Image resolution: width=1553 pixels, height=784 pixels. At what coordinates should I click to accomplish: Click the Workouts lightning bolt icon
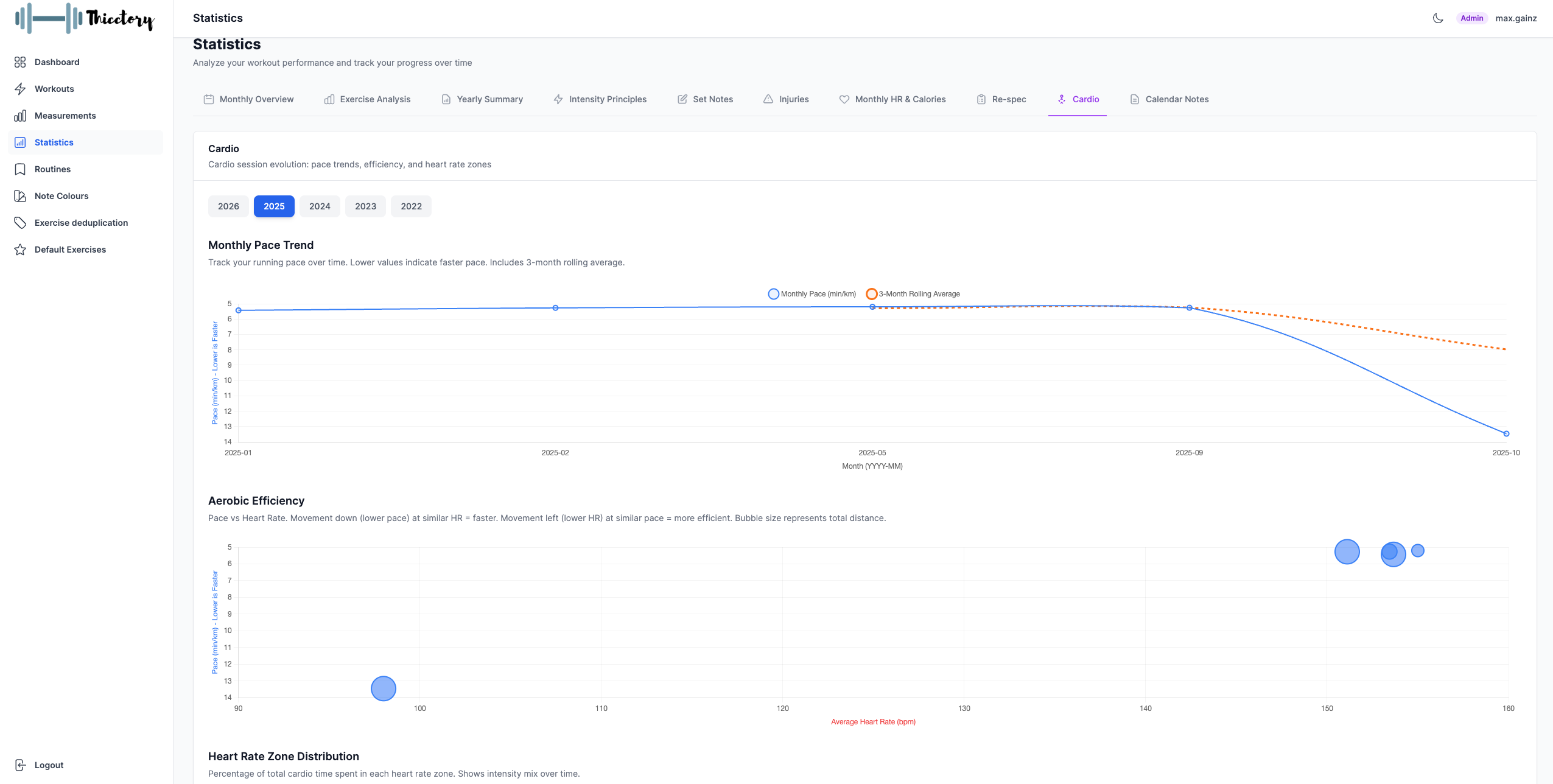20,89
